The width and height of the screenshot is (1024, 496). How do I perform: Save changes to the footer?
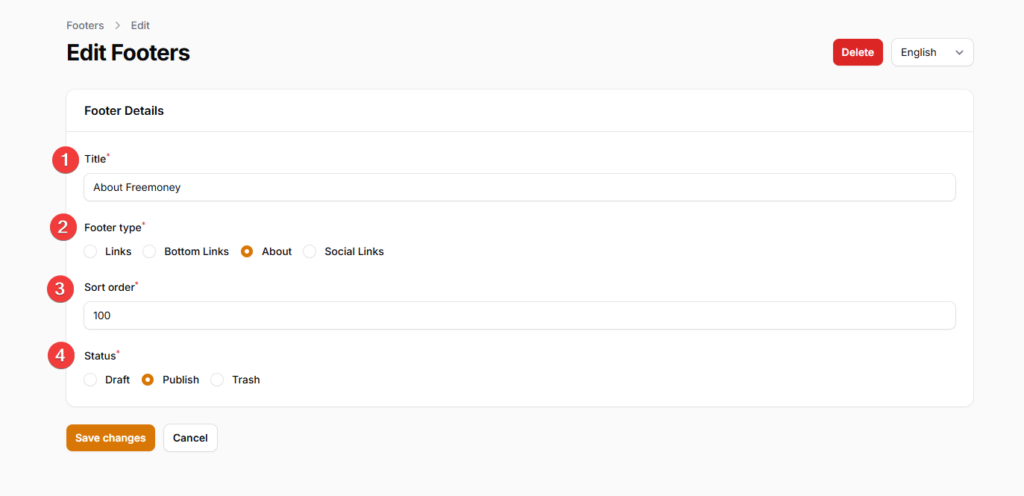tap(110, 438)
